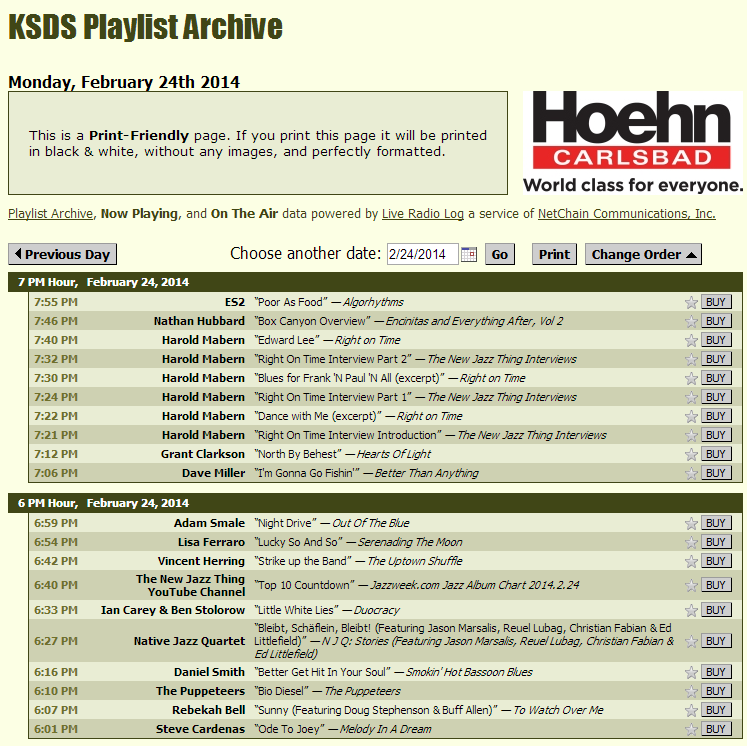Viewport: 748px width, 746px height.
Task: Star Right On Time Interview Part 2
Action: [x=691, y=360]
